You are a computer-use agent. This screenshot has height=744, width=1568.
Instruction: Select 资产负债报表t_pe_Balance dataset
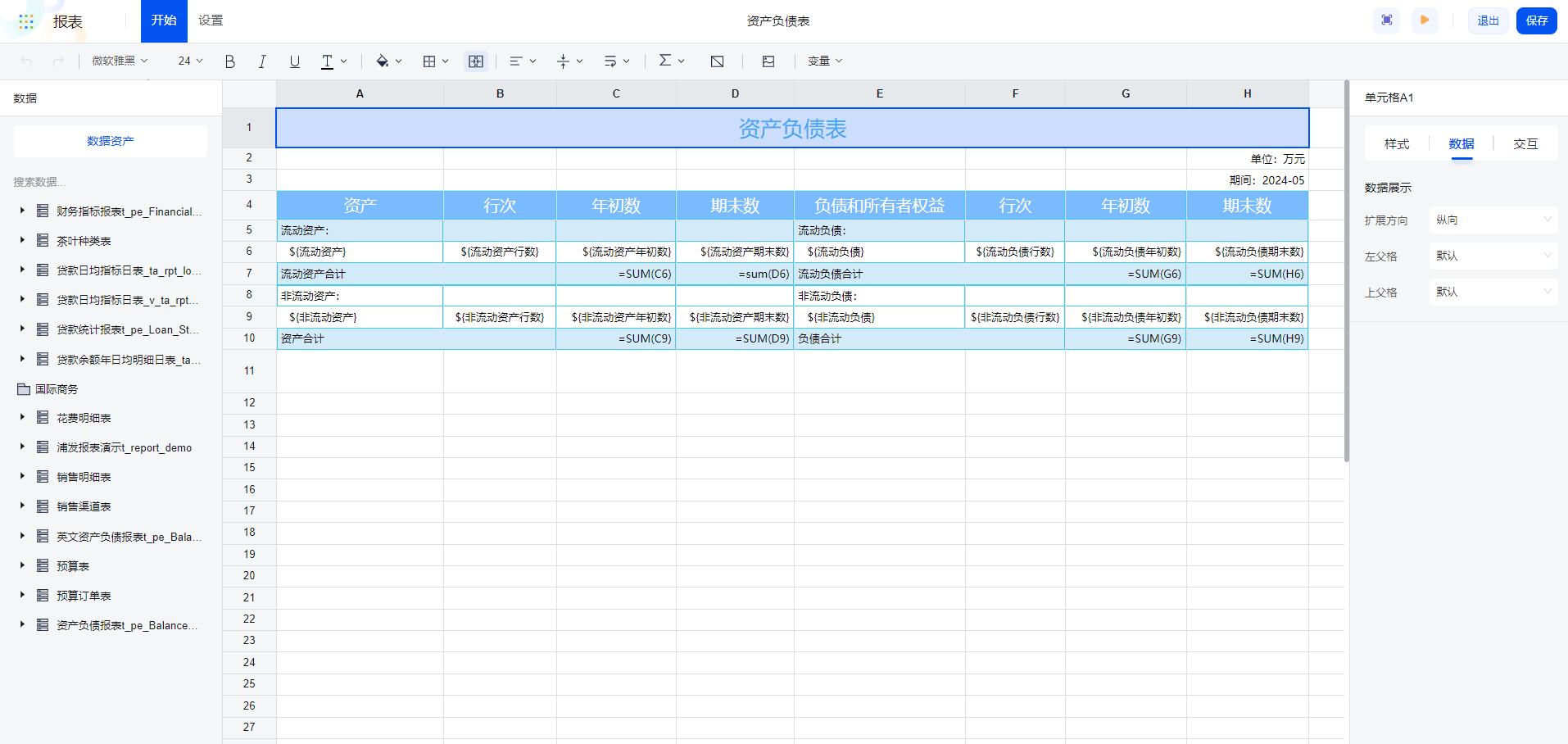(127, 625)
